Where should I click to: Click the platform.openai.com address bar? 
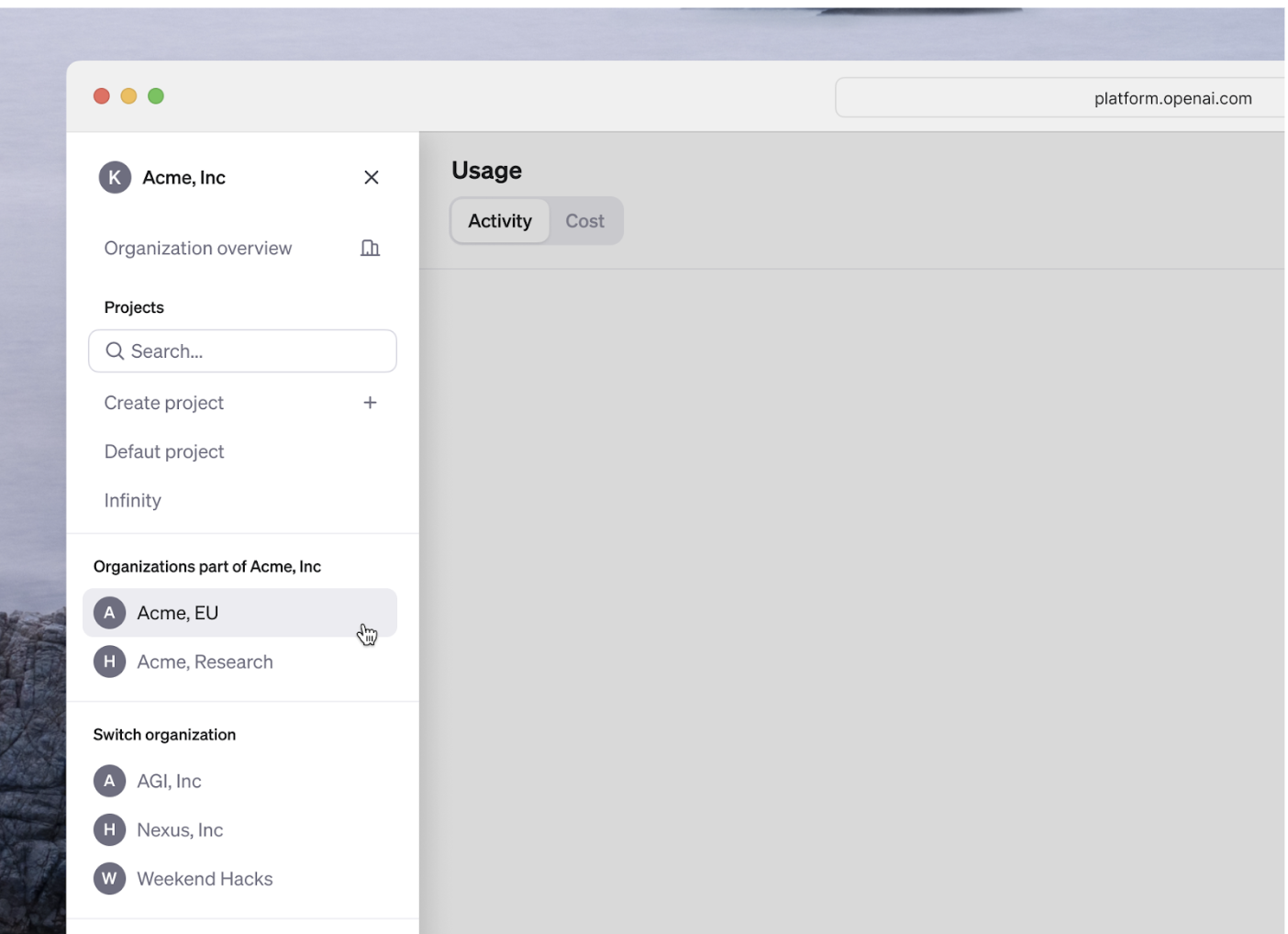coord(1060,98)
